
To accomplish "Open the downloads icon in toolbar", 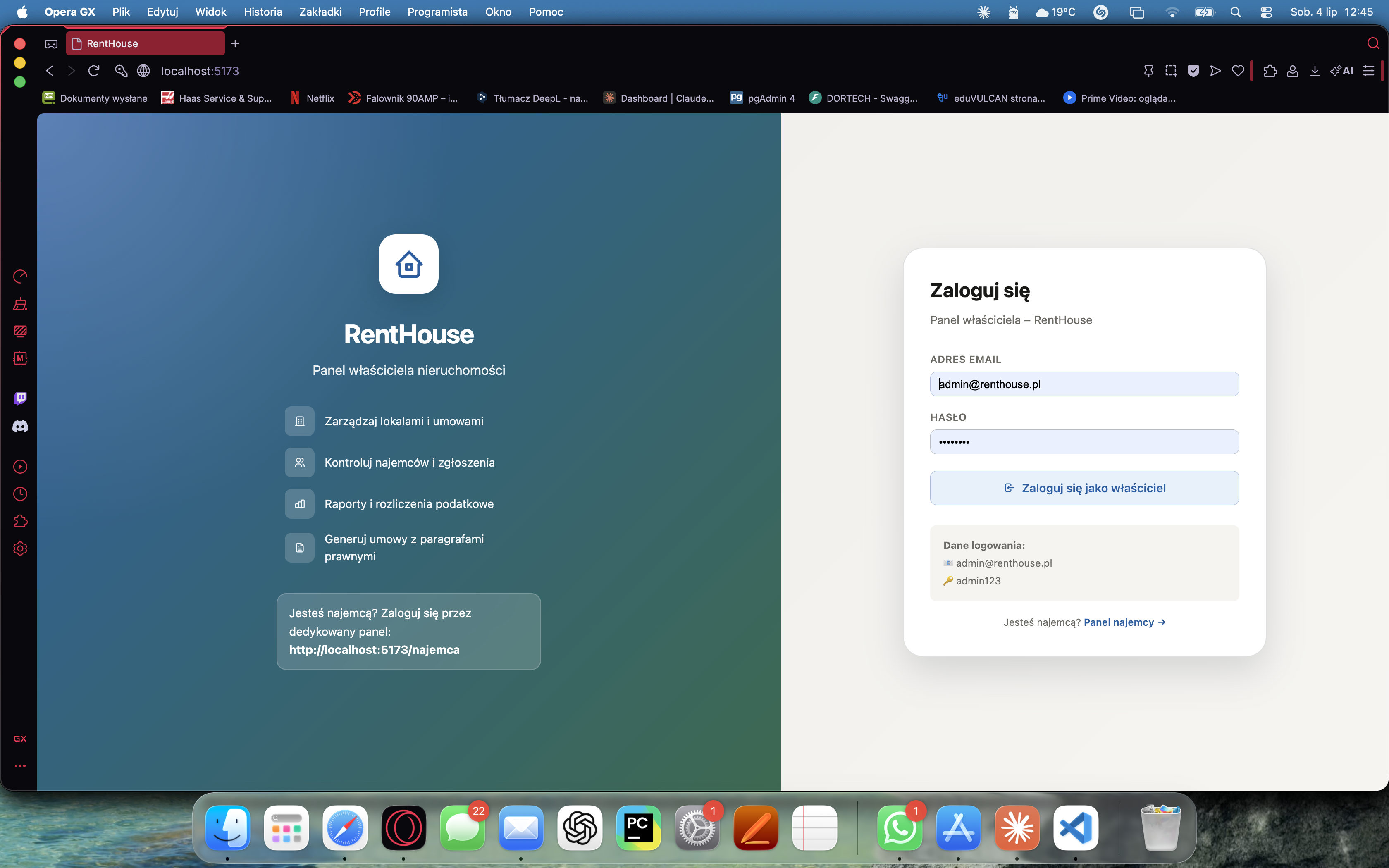I will [1315, 71].
